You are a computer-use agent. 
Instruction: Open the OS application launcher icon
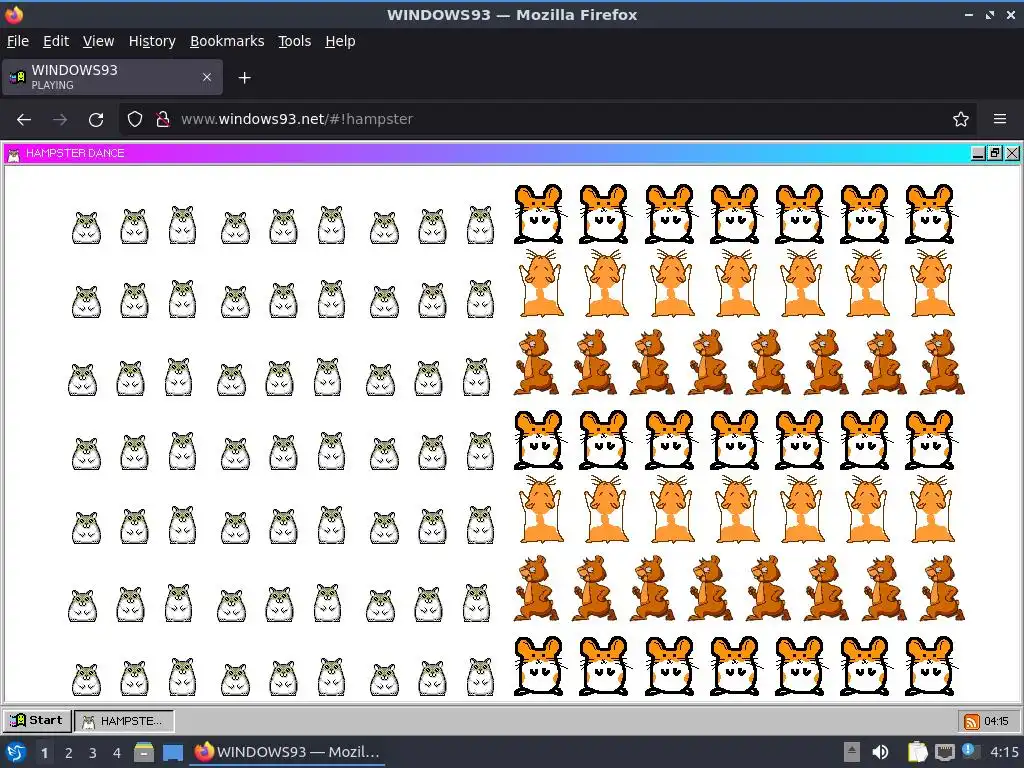[x=16, y=752]
